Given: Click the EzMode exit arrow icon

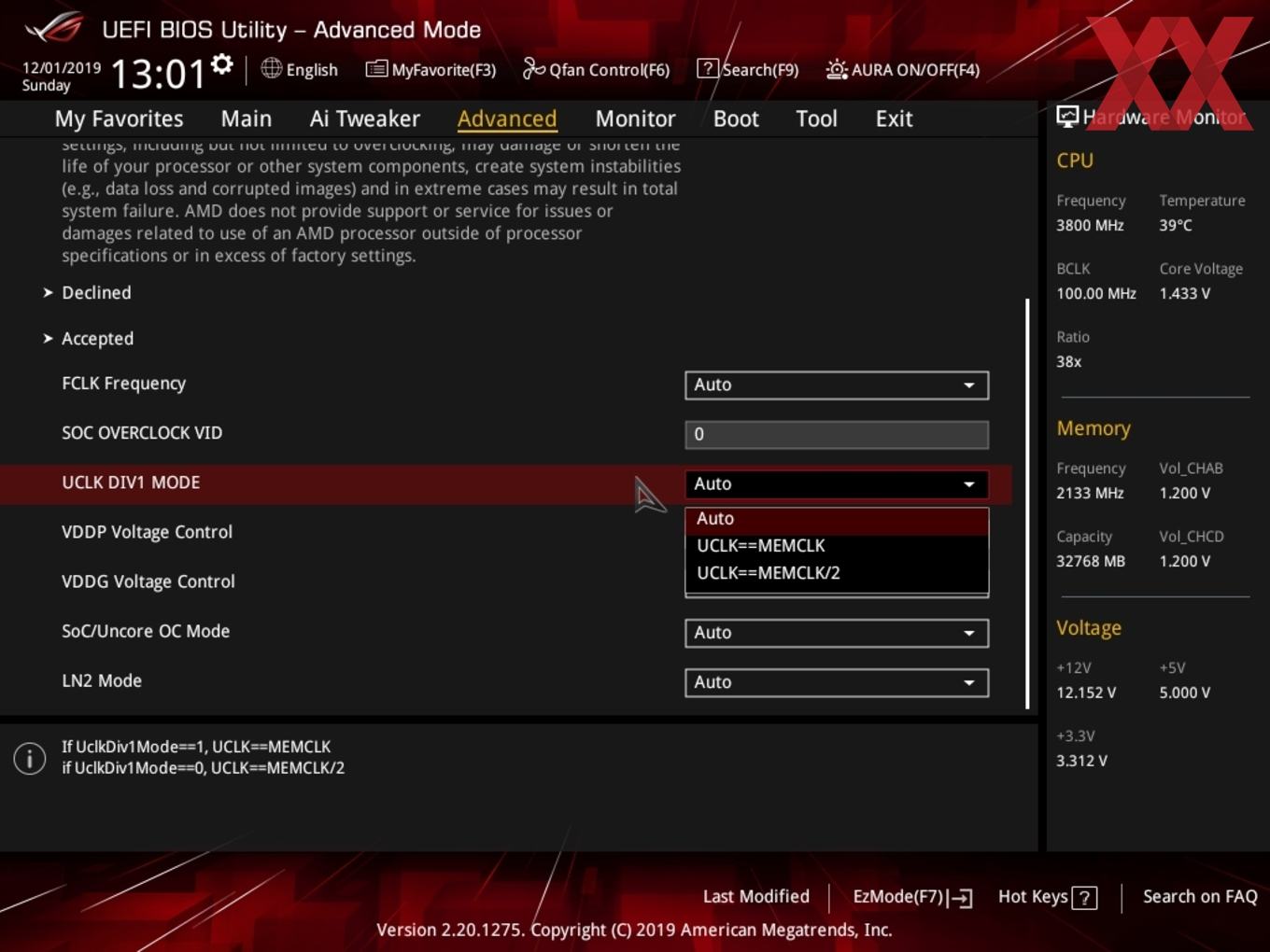Looking at the screenshot, I should click(961, 898).
